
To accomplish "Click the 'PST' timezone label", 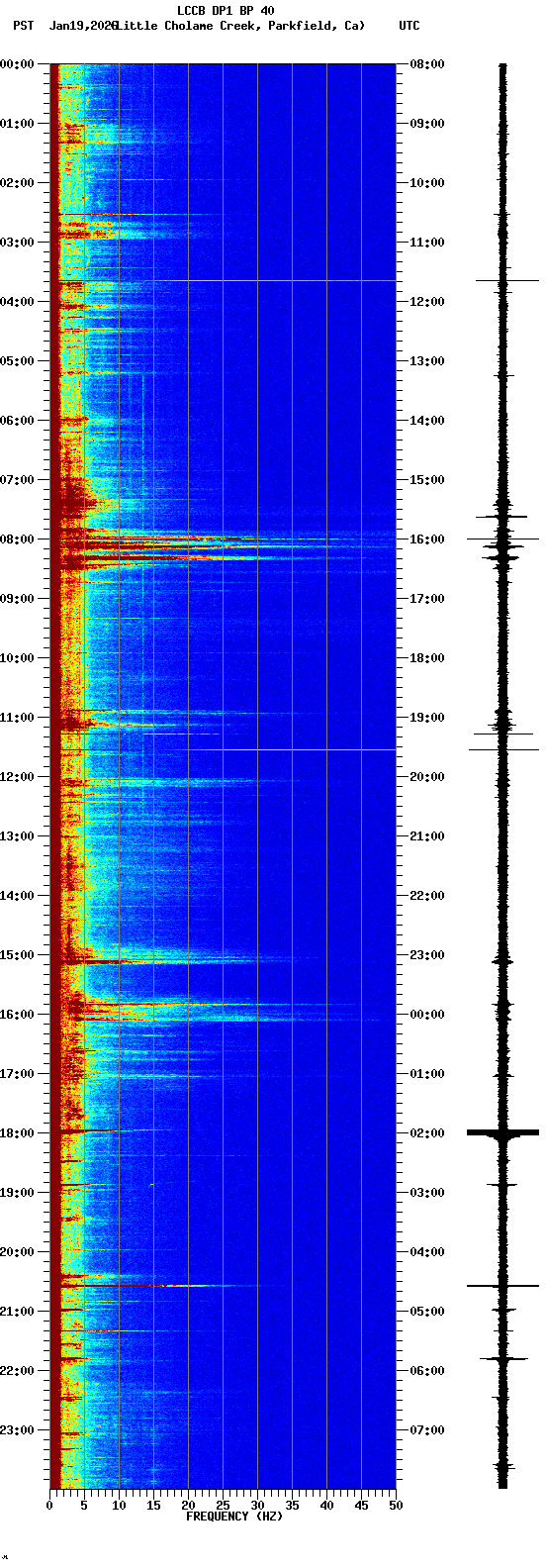I will click(23, 26).
